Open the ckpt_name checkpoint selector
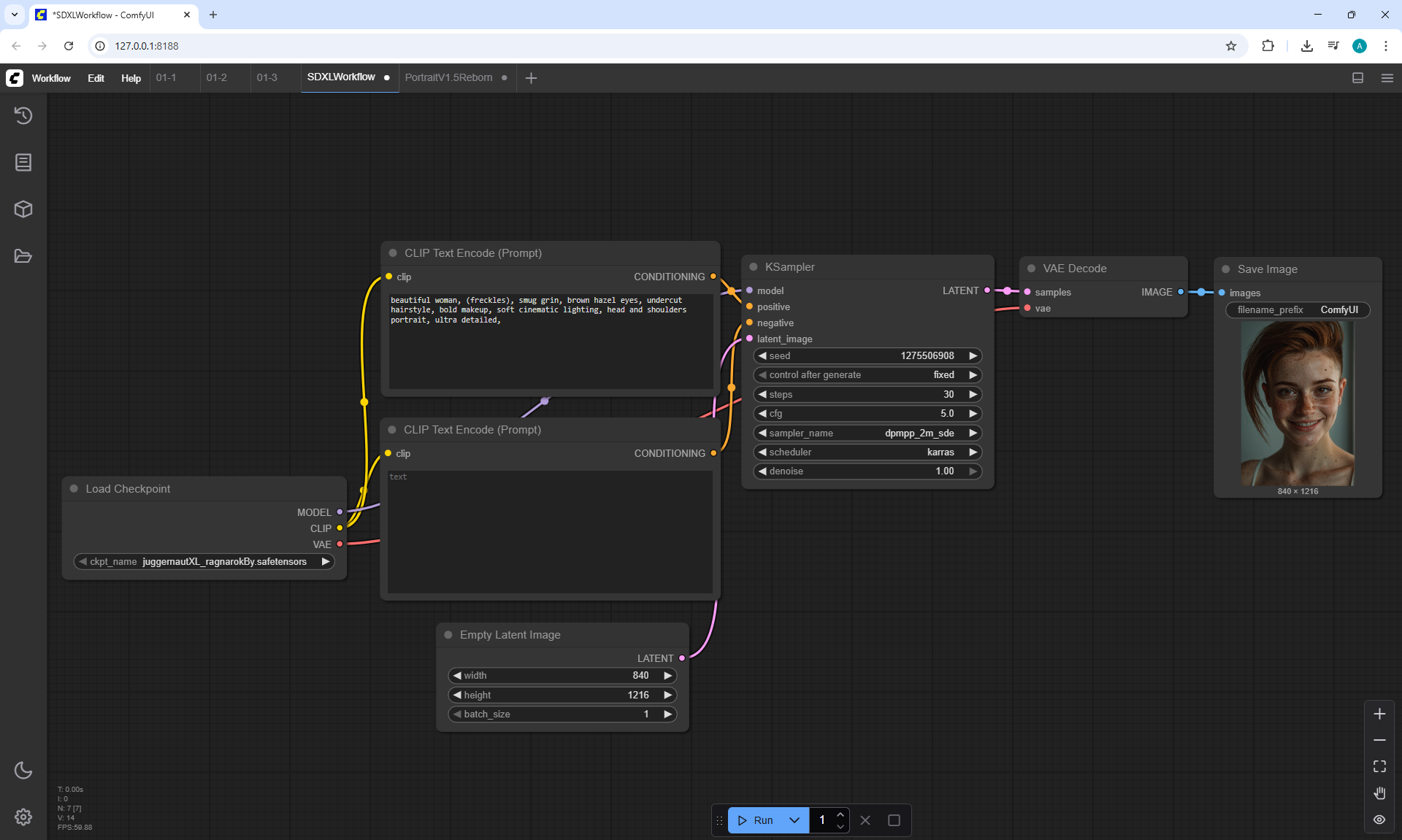Screen dimensions: 1402x840 click(204, 561)
